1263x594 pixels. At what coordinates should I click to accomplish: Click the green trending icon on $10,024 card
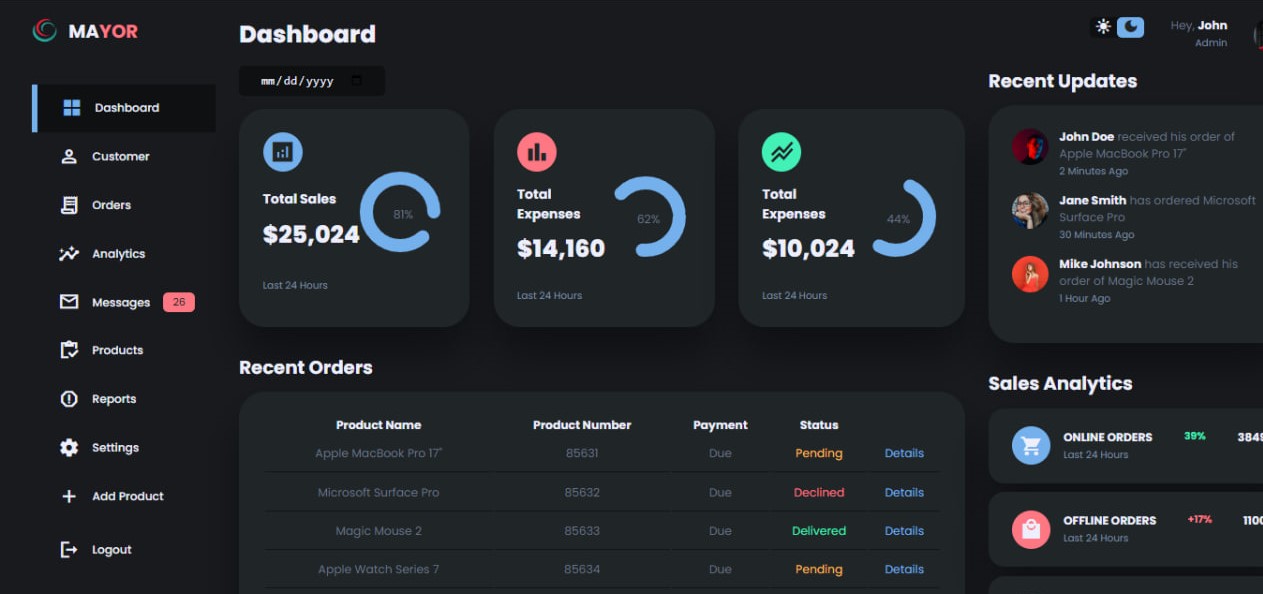(782, 152)
